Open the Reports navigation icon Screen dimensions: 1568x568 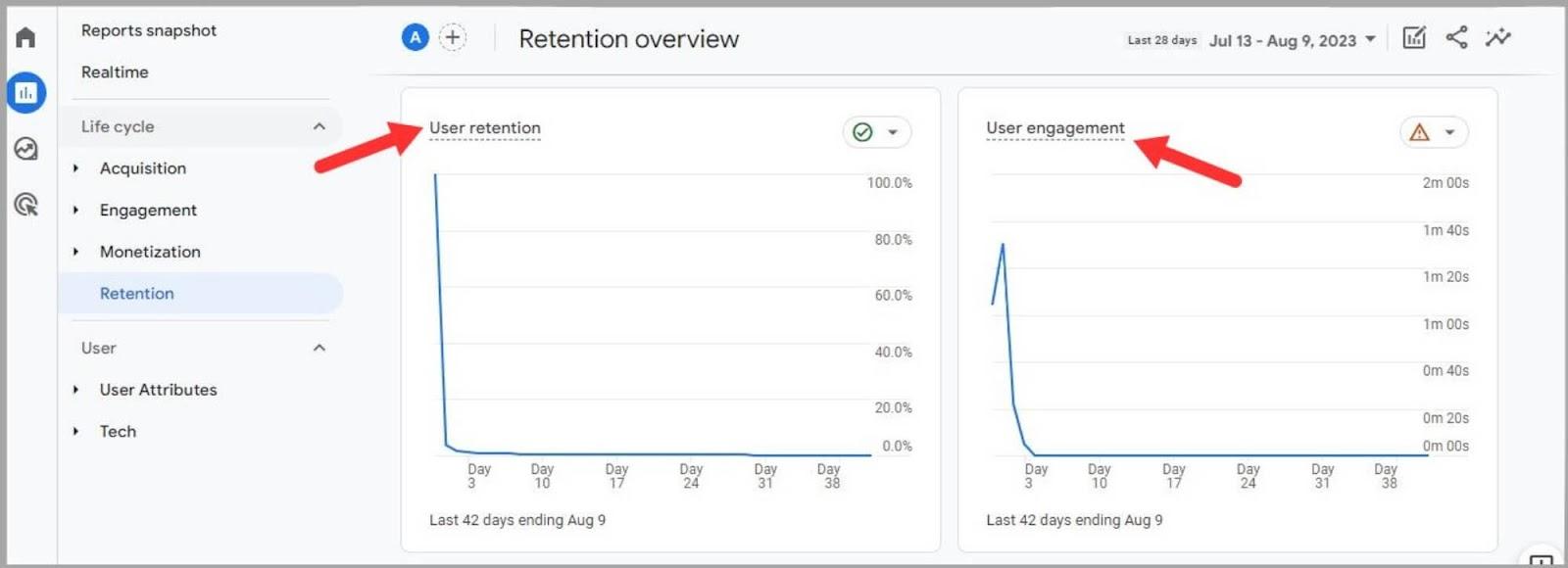point(26,93)
